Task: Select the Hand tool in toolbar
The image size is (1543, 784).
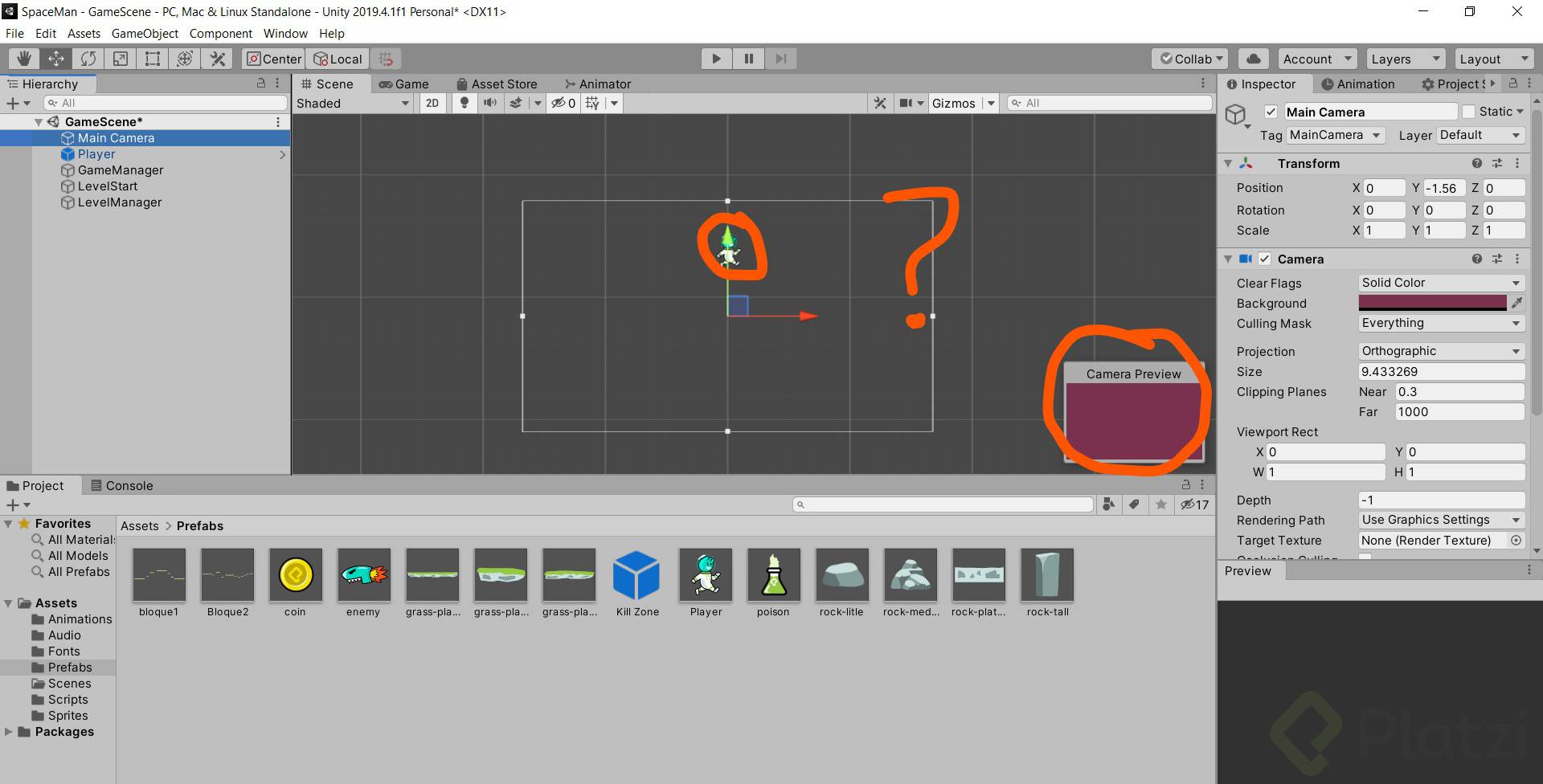Action: click(24, 59)
